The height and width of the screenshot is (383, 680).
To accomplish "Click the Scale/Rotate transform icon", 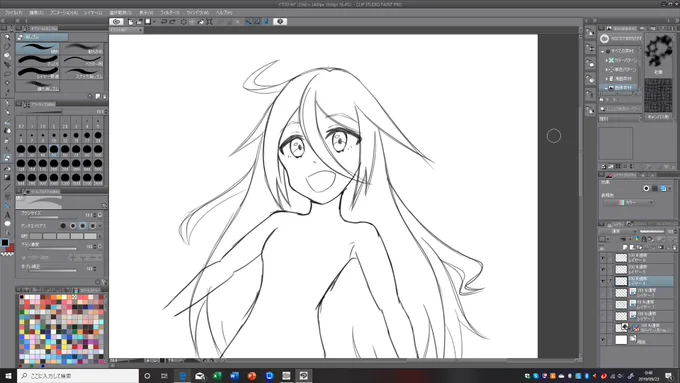I will coord(209,22).
